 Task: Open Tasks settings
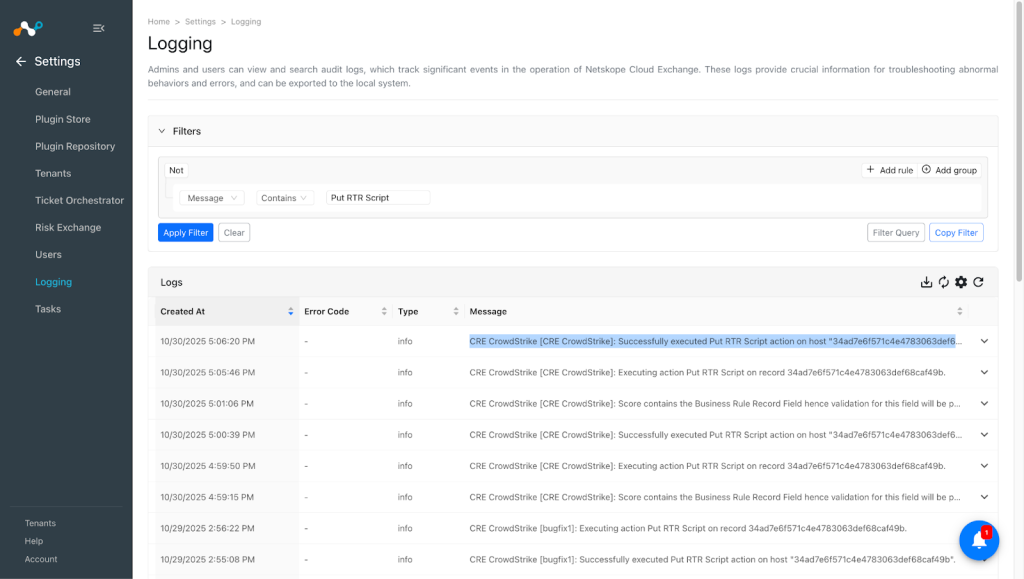(48, 309)
